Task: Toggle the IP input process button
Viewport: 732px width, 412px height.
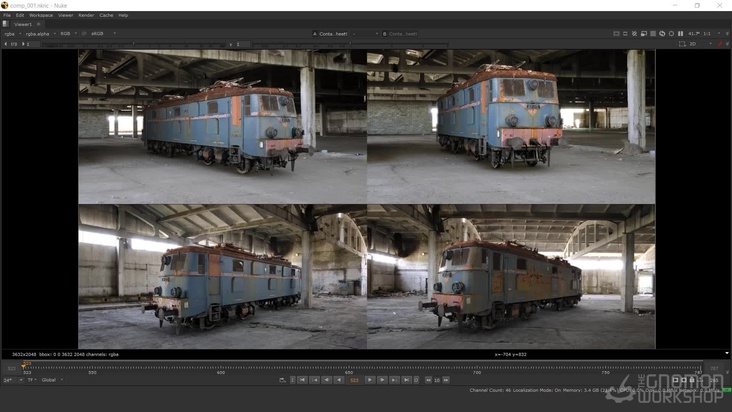Action: coord(84,34)
